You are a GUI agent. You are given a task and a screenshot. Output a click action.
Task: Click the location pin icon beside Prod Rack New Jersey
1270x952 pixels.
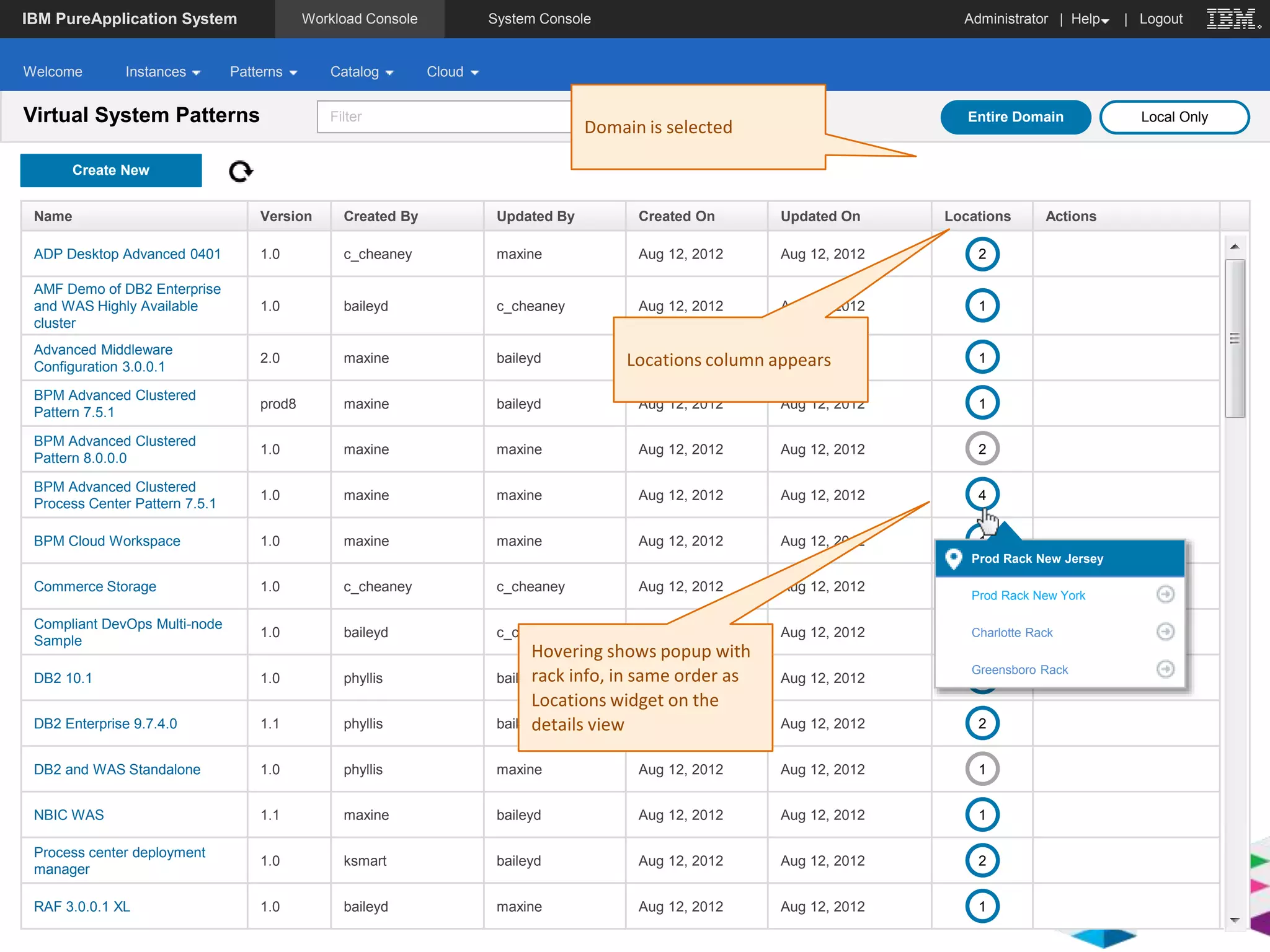(x=953, y=558)
